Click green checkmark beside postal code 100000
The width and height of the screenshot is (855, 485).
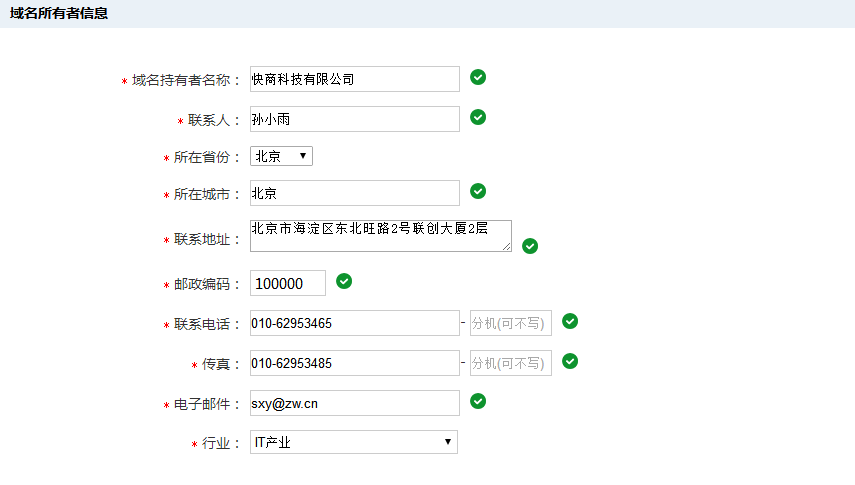click(344, 282)
